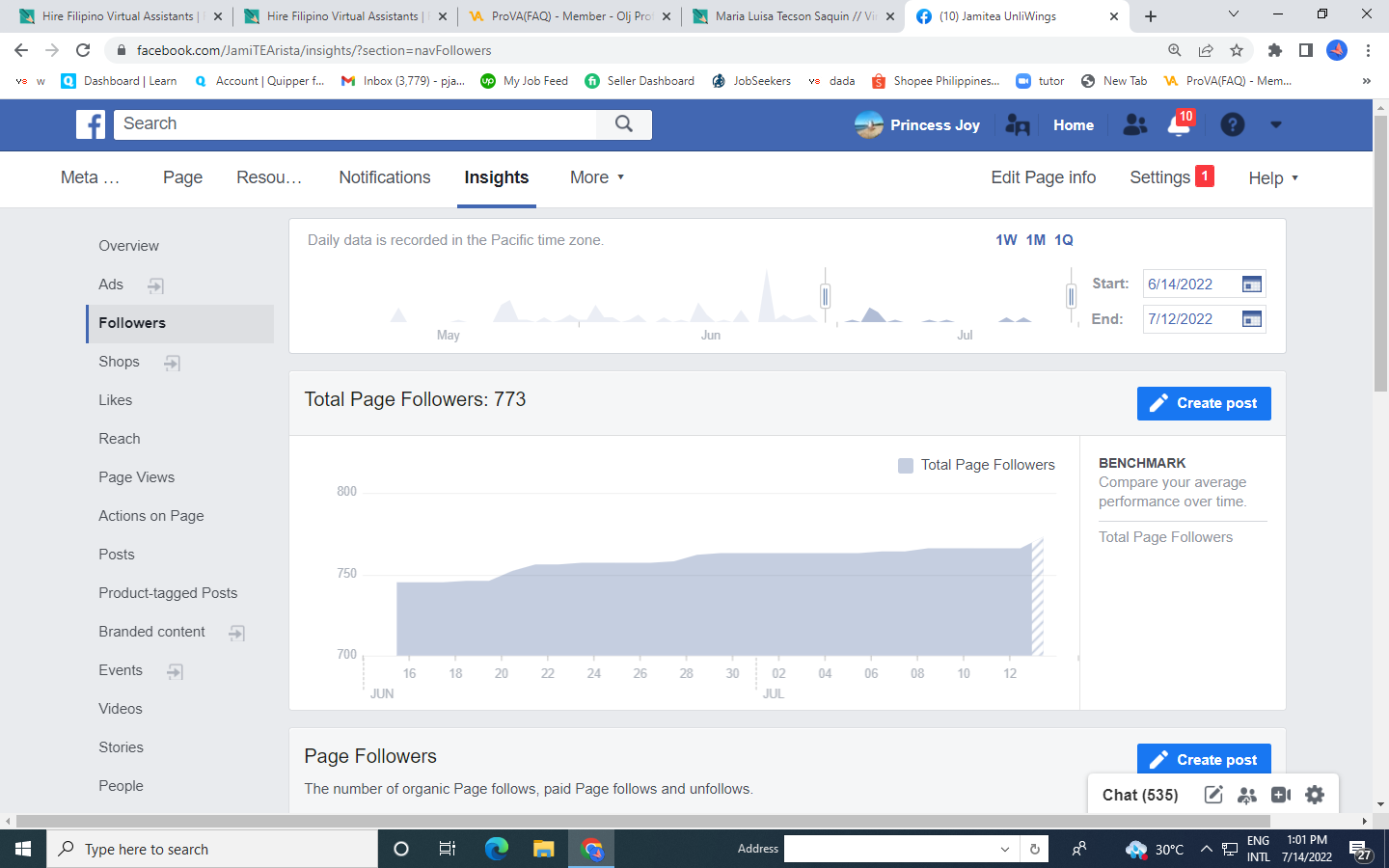Click the Start date input field

tap(1191, 285)
